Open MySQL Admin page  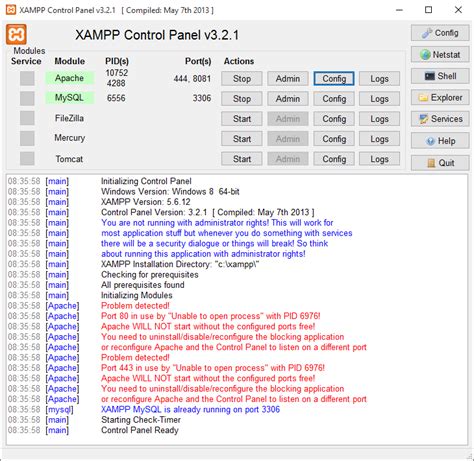[x=288, y=99]
